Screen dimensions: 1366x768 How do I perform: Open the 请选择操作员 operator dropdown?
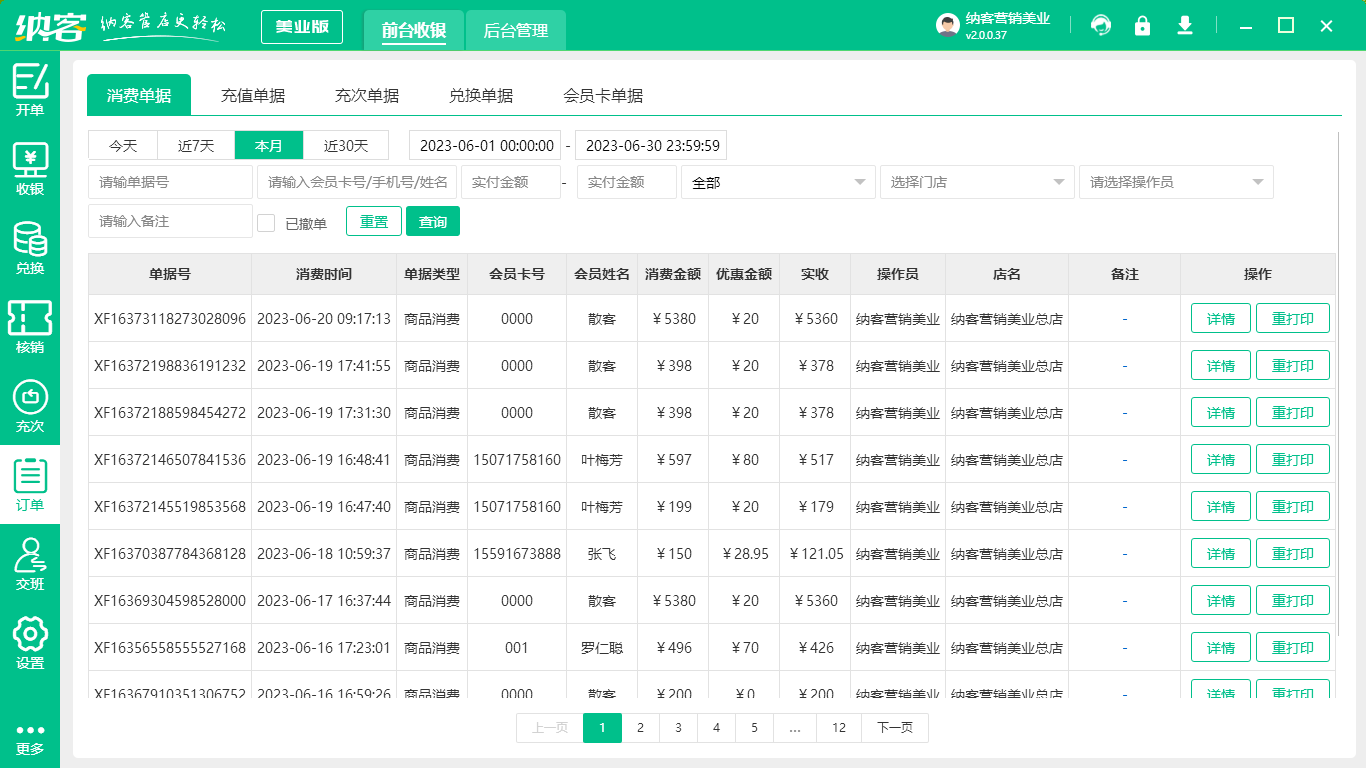[x=1176, y=182]
